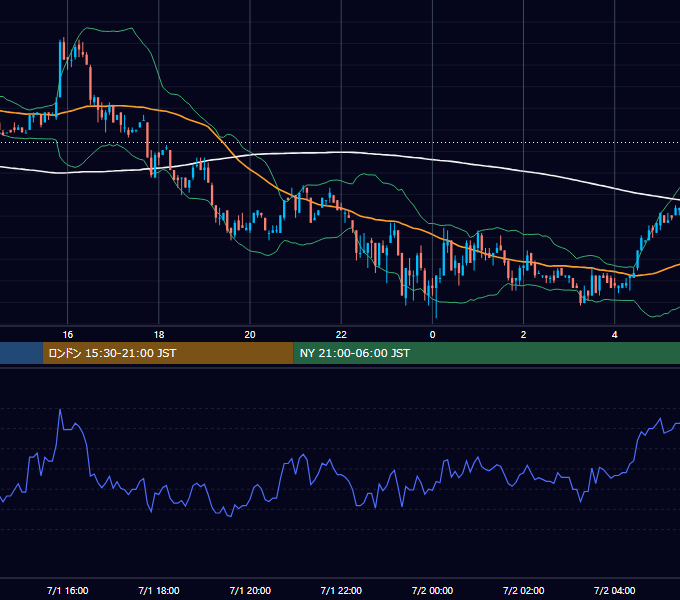The image size is (680, 600).
Task: Click the 7/1 22:00 date label
Action: click(341, 590)
